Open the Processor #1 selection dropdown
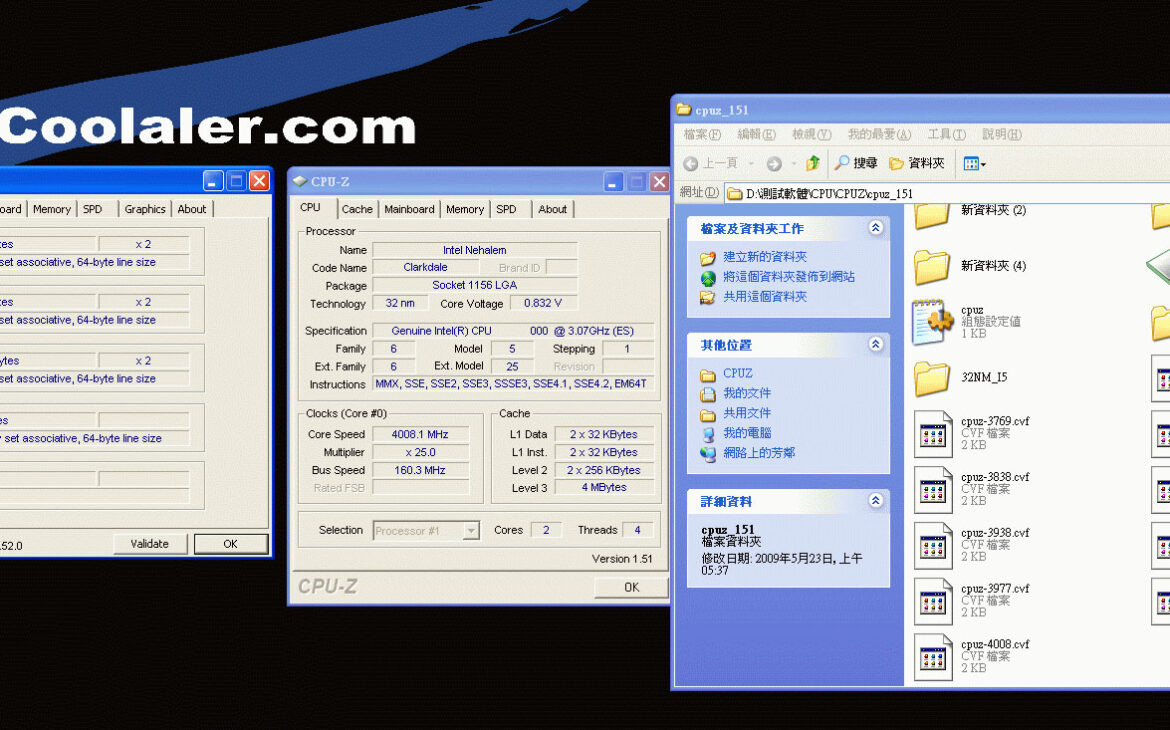This screenshot has height=730, width=1170. pyautogui.click(x=427, y=531)
